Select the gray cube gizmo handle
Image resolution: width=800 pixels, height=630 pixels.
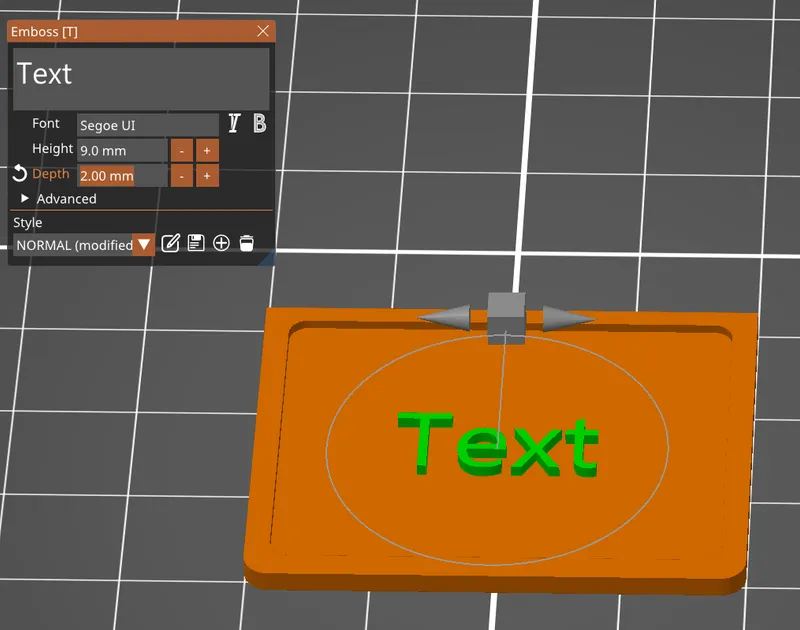coord(506,317)
